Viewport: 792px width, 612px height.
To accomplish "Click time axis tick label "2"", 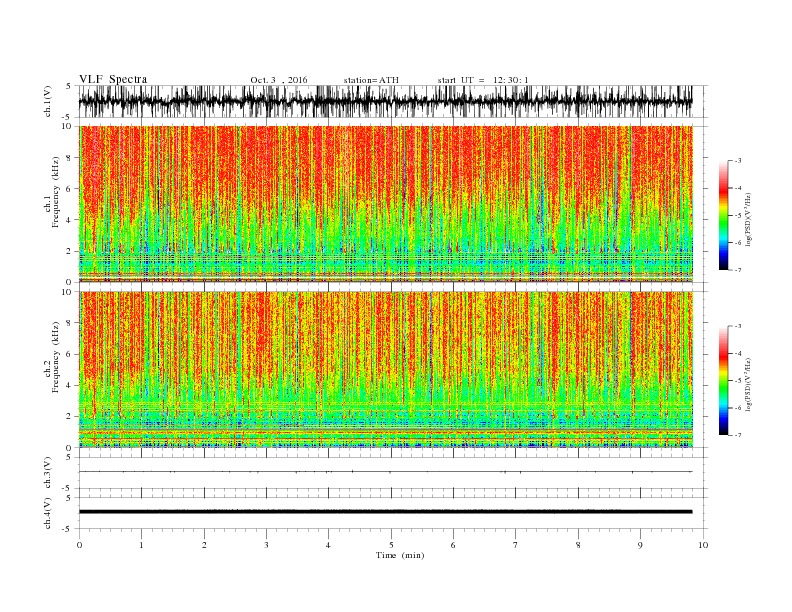I will (x=204, y=545).
